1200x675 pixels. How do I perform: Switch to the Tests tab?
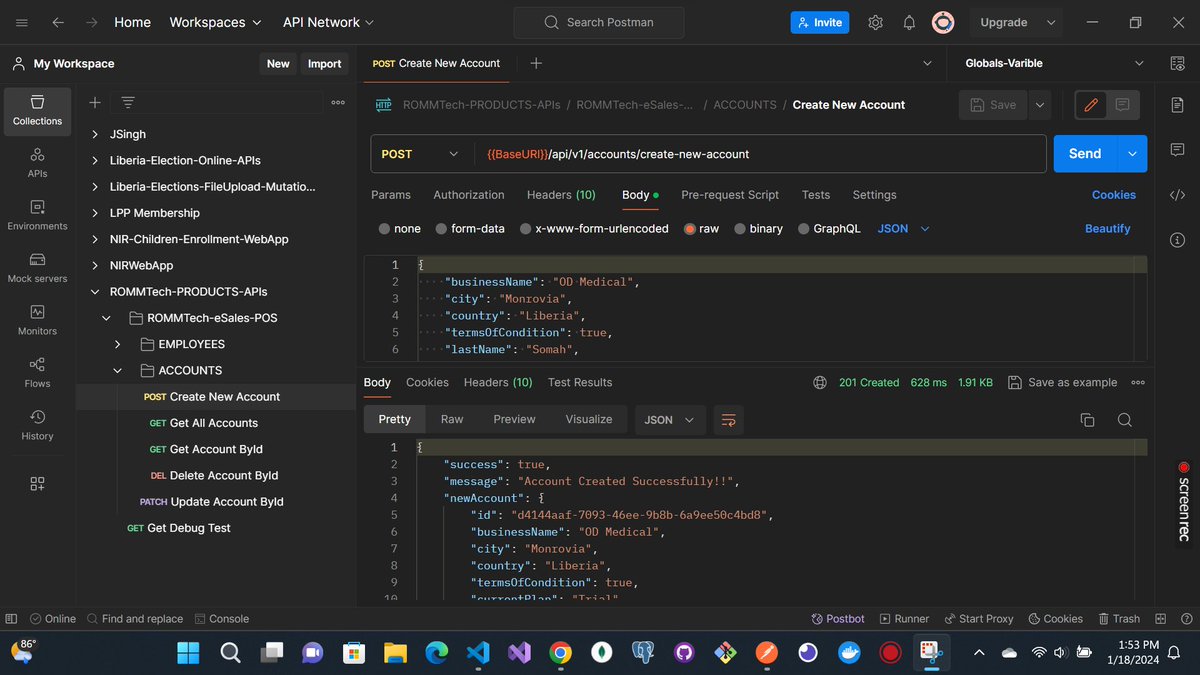[x=816, y=195]
